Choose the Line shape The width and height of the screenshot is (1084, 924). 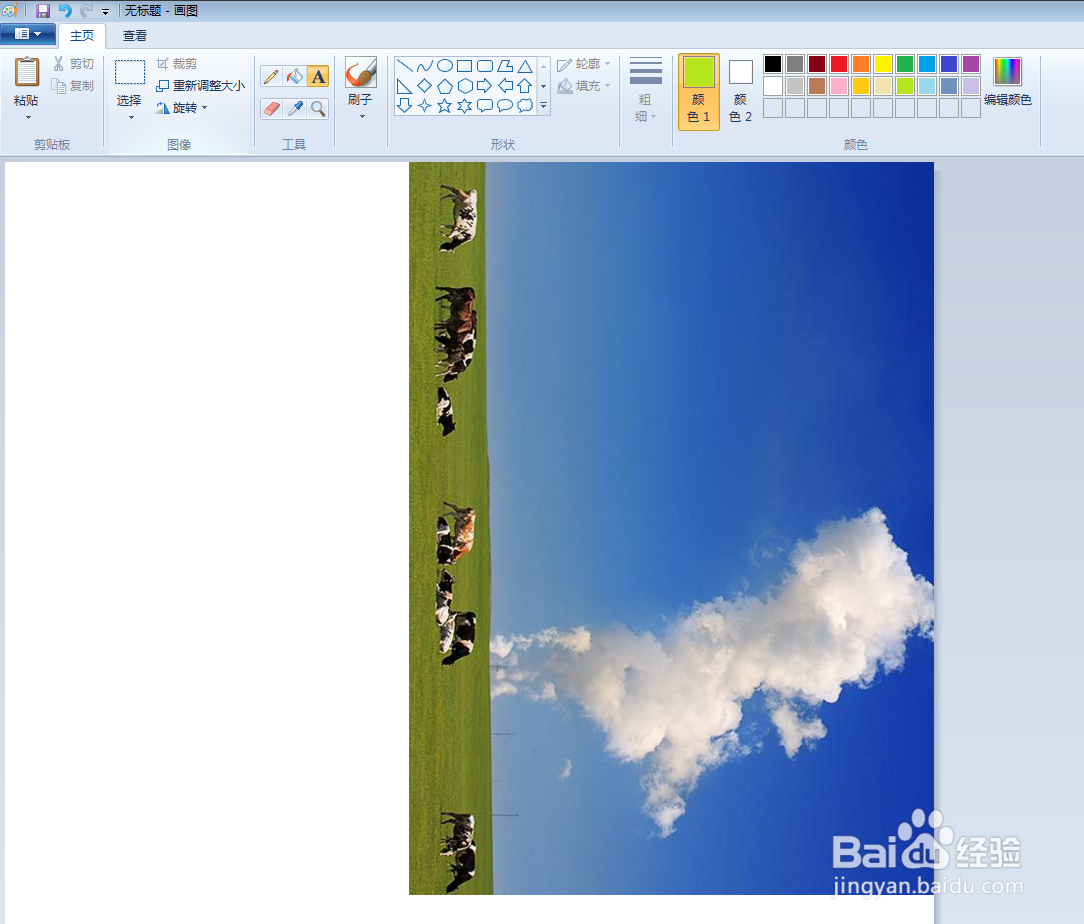pyautogui.click(x=405, y=66)
